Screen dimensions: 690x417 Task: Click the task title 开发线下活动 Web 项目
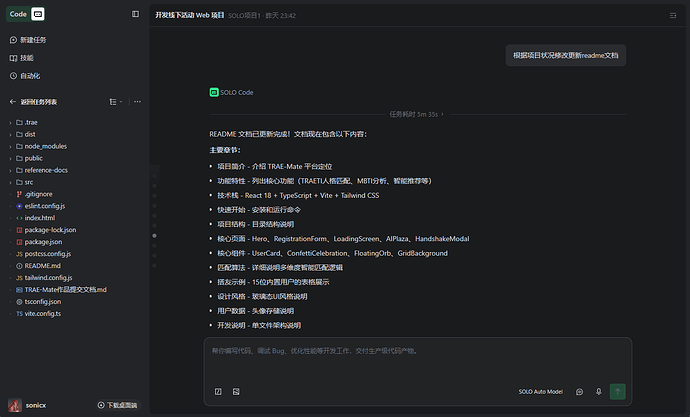point(190,15)
